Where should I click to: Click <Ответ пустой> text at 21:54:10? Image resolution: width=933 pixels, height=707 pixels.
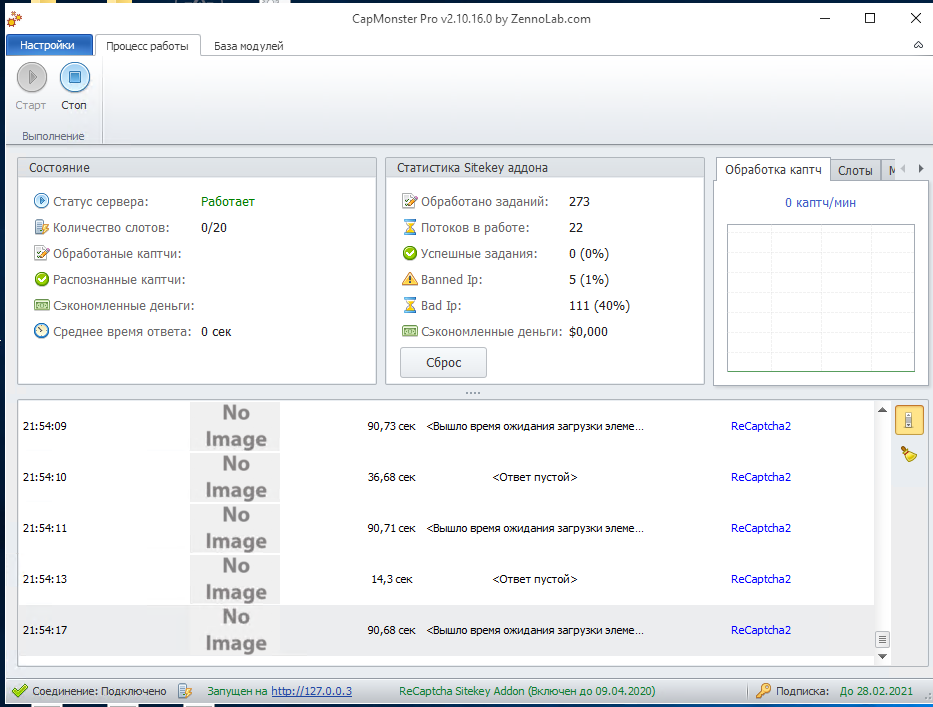click(534, 477)
